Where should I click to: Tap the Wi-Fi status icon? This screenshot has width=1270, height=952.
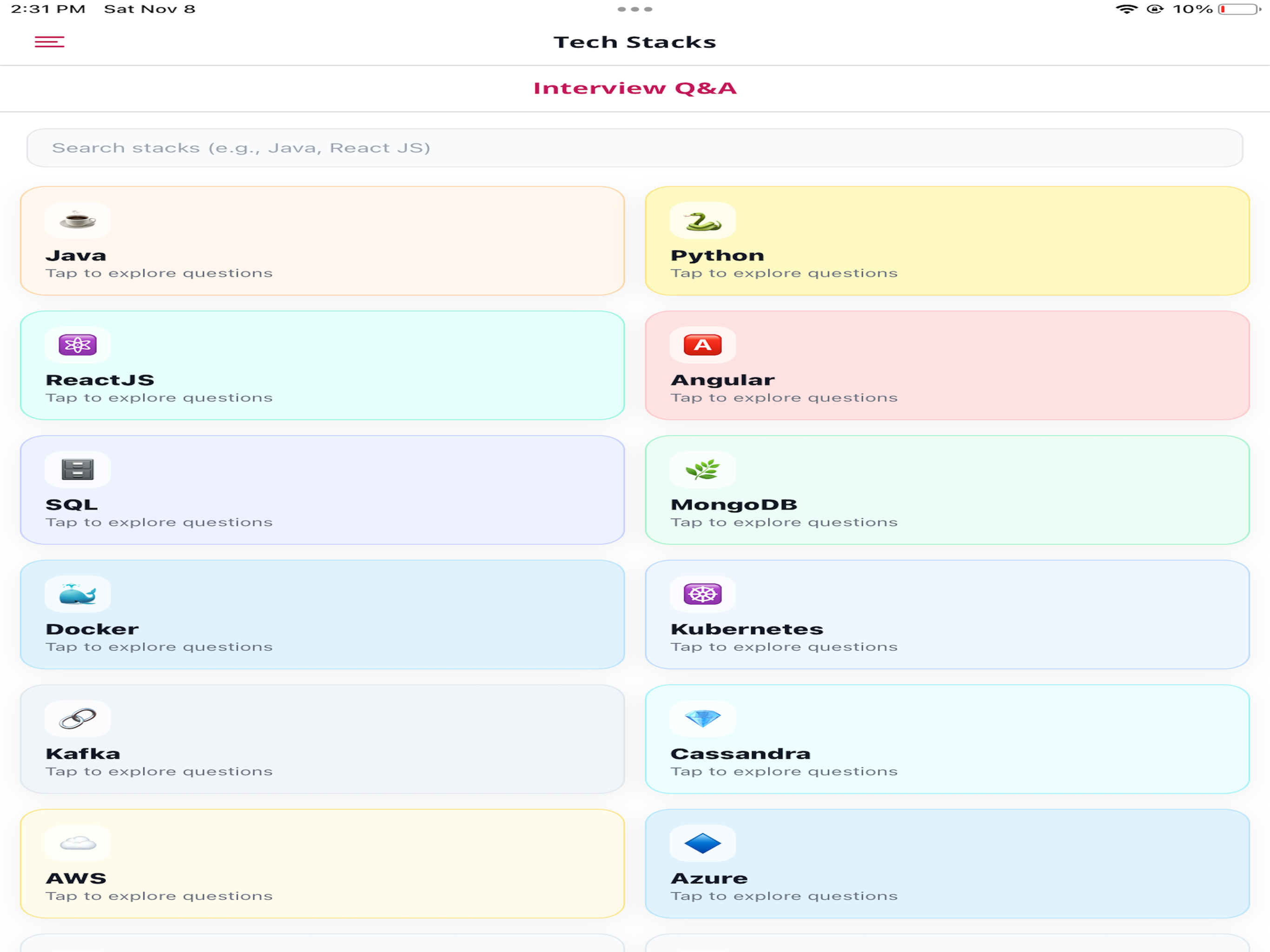(x=1126, y=9)
